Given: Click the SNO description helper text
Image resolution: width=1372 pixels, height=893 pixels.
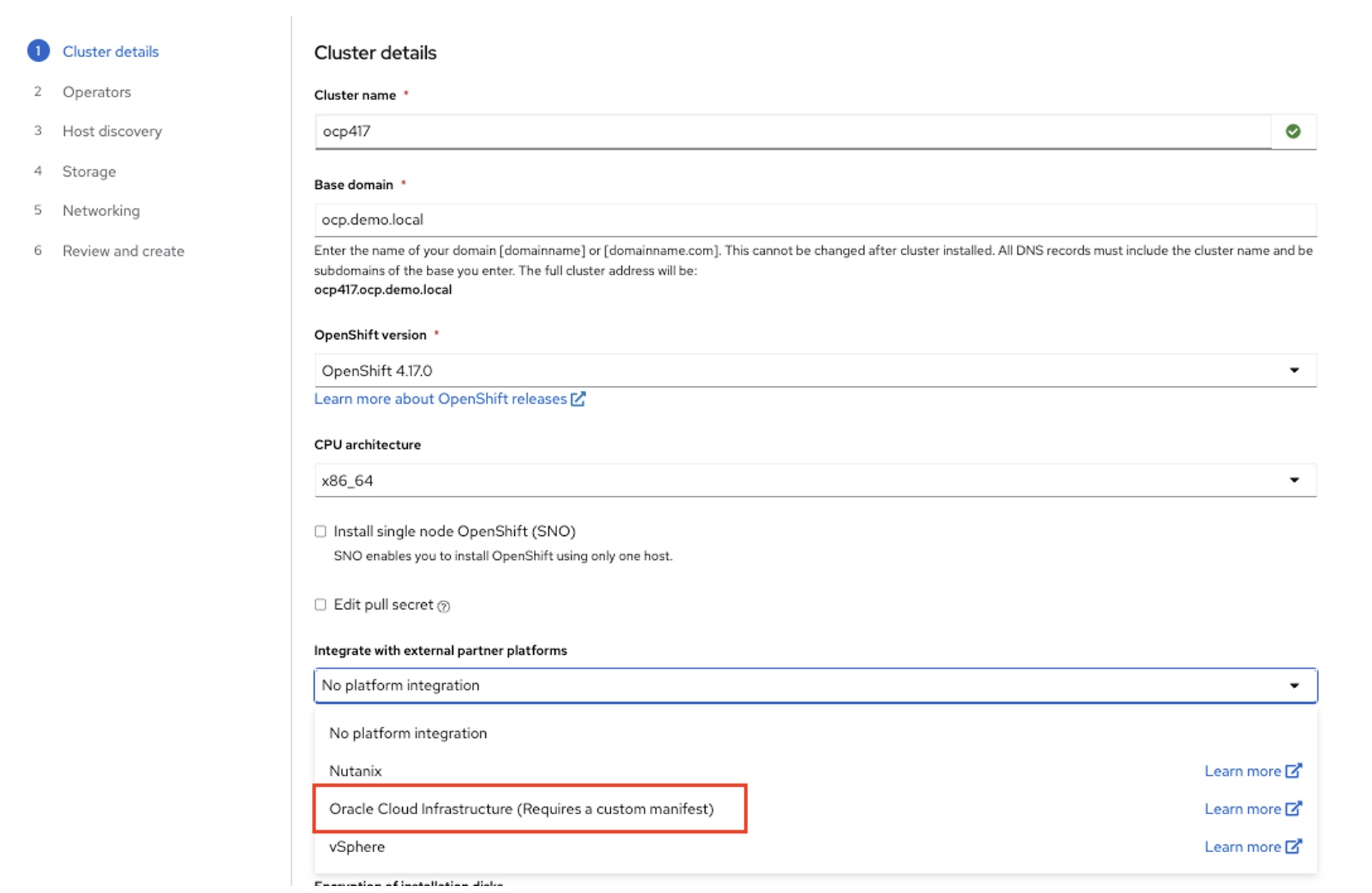Looking at the screenshot, I should point(503,556).
